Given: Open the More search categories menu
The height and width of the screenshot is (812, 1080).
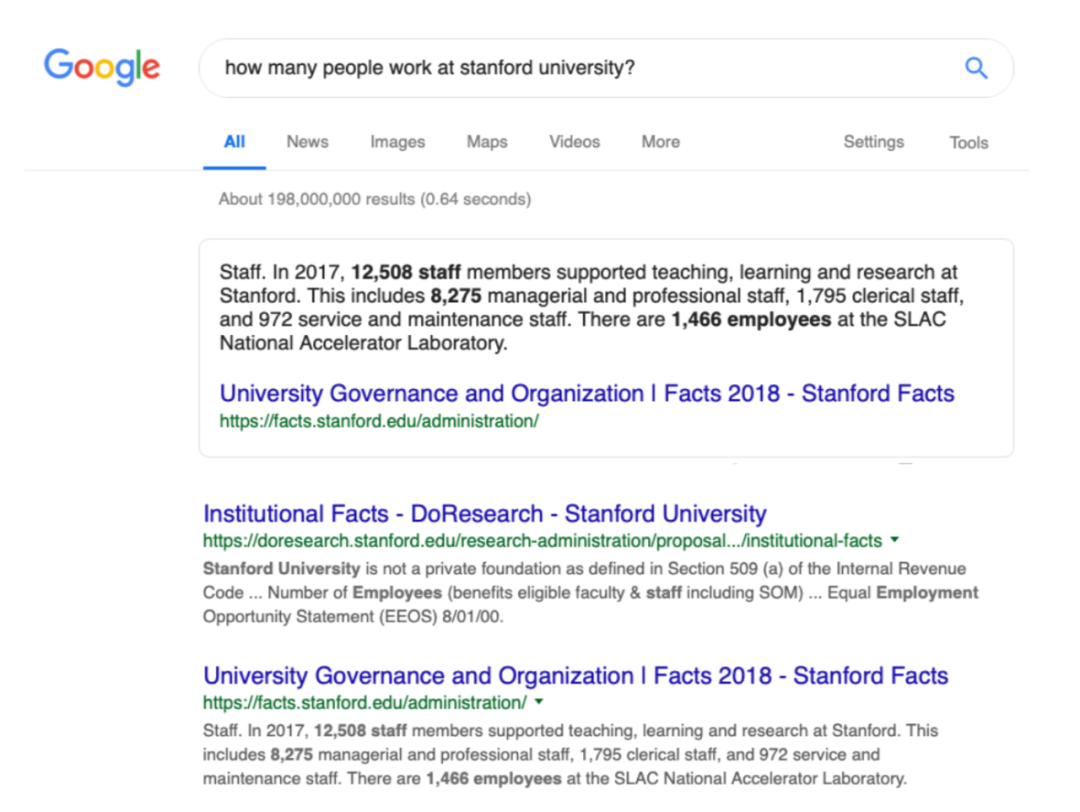Looking at the screenshot, I should 660,142.
